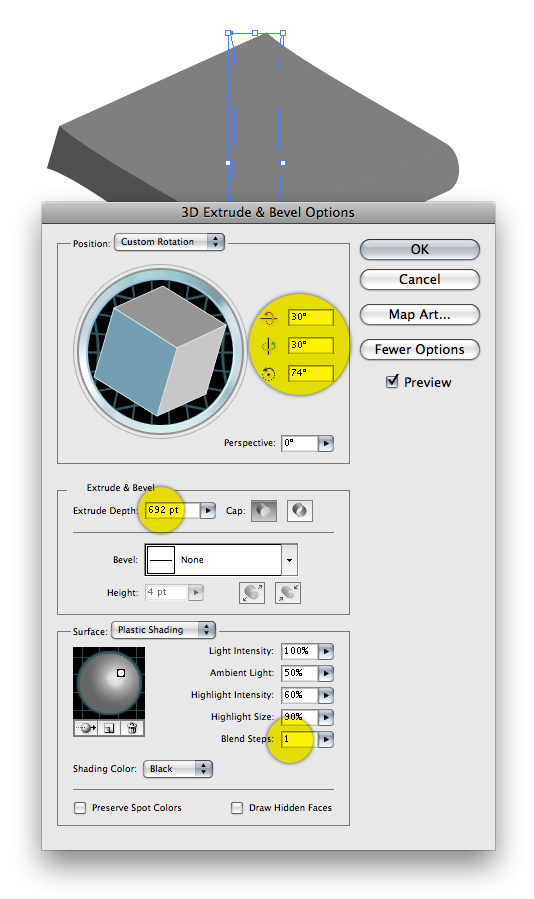
Task: Turn cap off for hollow appearance
Action: [299, 510]
